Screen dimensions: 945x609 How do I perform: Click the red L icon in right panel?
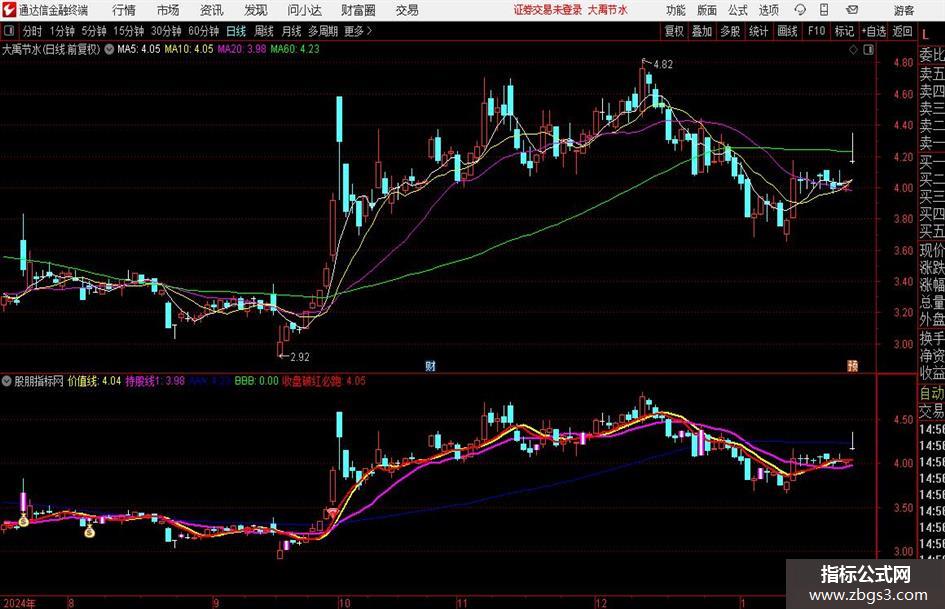coord(926,34)
